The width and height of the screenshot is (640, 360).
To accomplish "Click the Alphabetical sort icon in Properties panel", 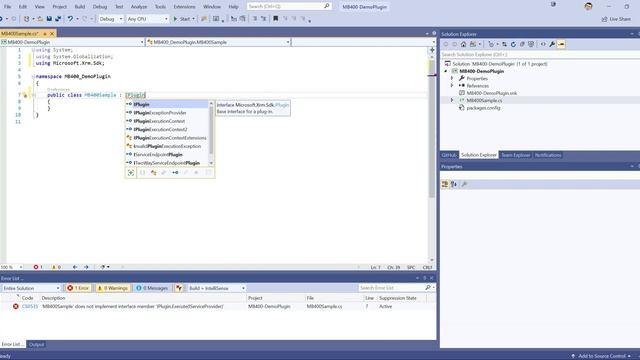I will pyautogui.click(x=454, y=184).
